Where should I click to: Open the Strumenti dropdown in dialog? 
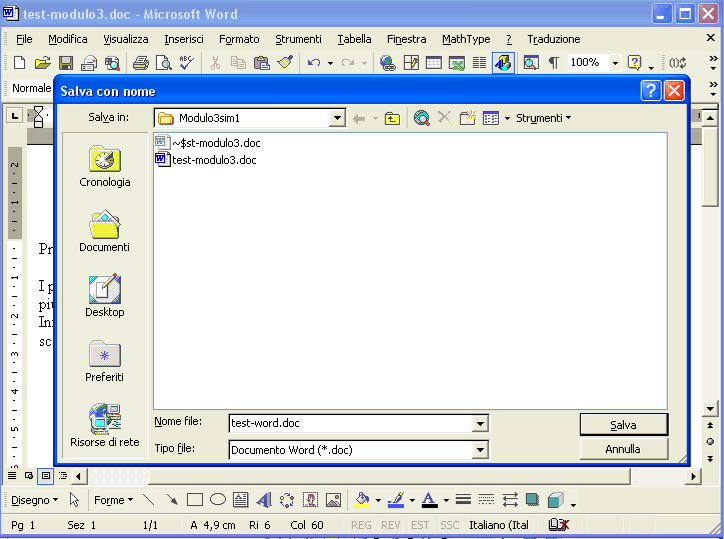[x=543, y=118]
